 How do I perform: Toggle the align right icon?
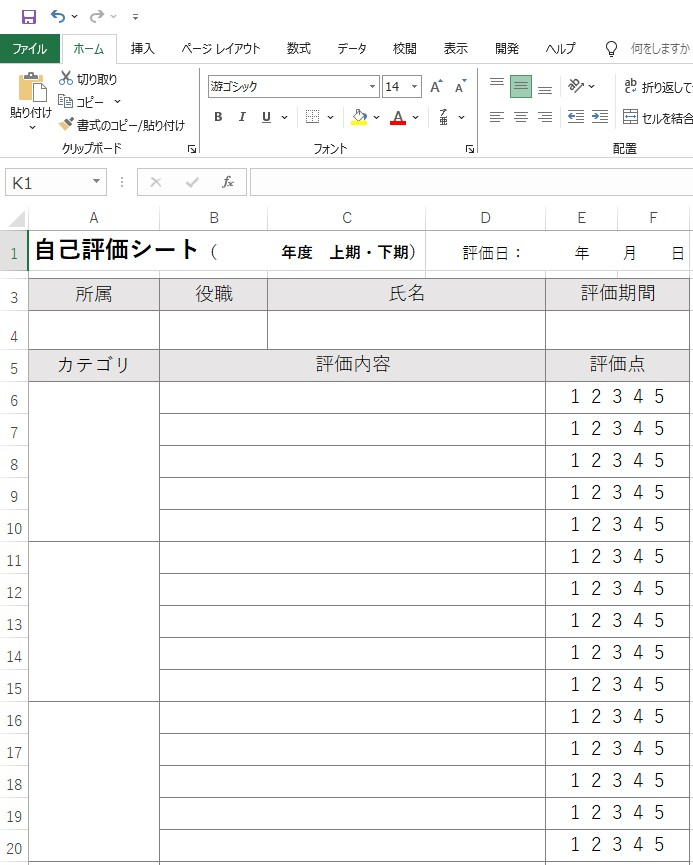(545, 117)
